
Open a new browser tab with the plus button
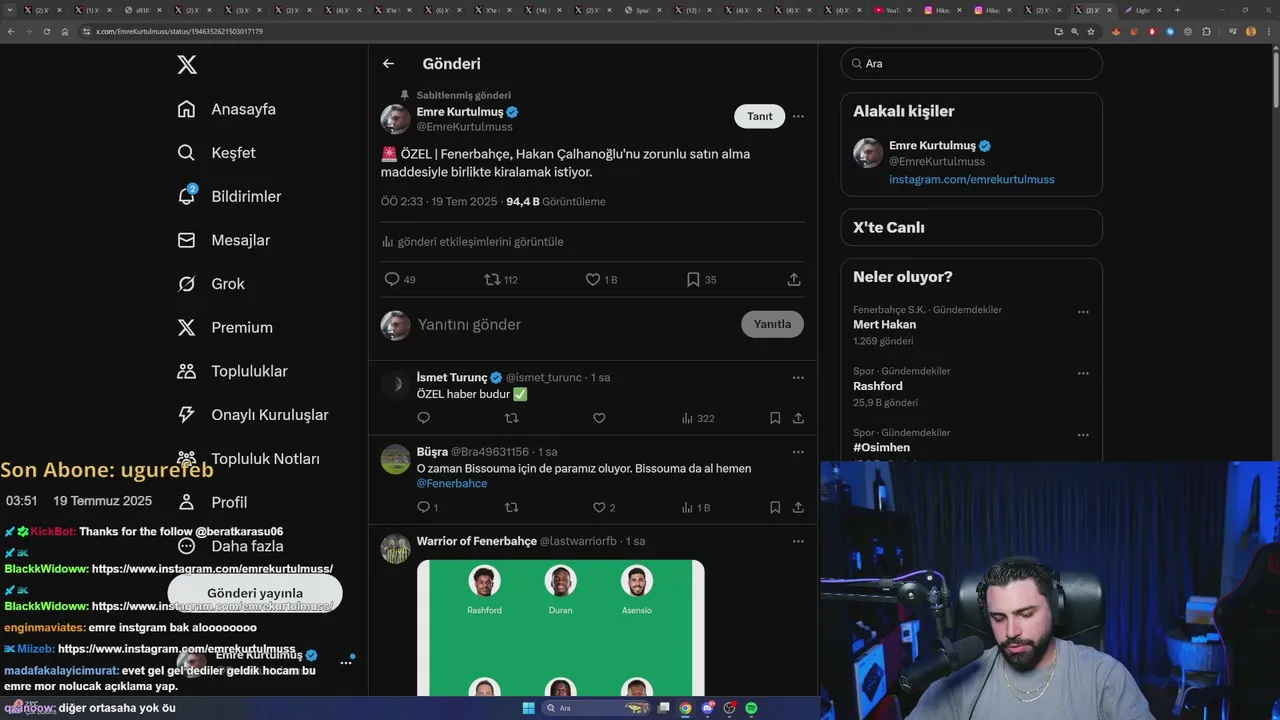click(1177, 10)
